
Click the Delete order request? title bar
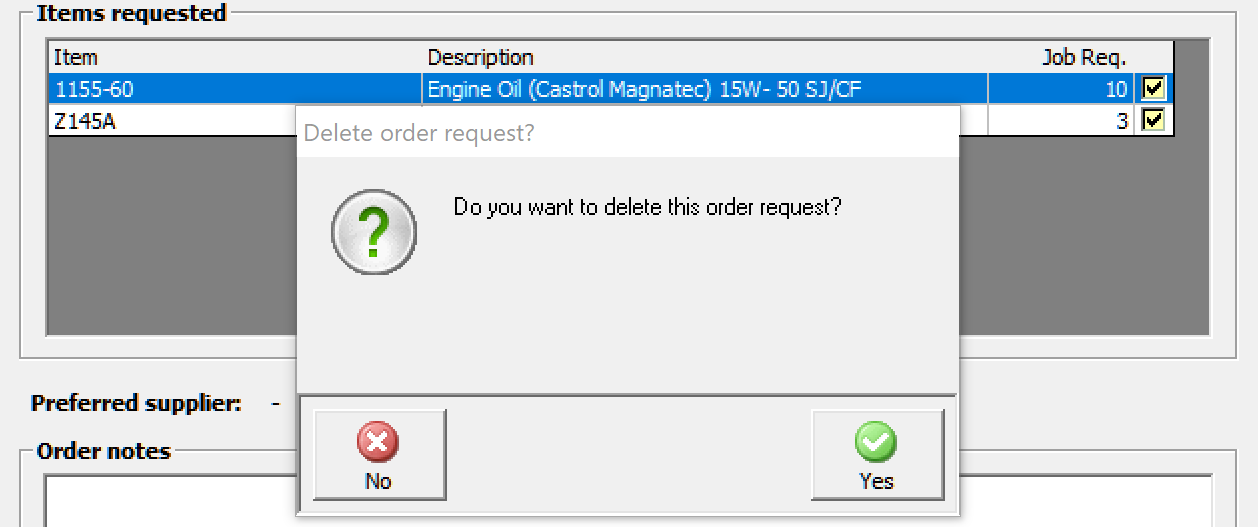point(628,133)
